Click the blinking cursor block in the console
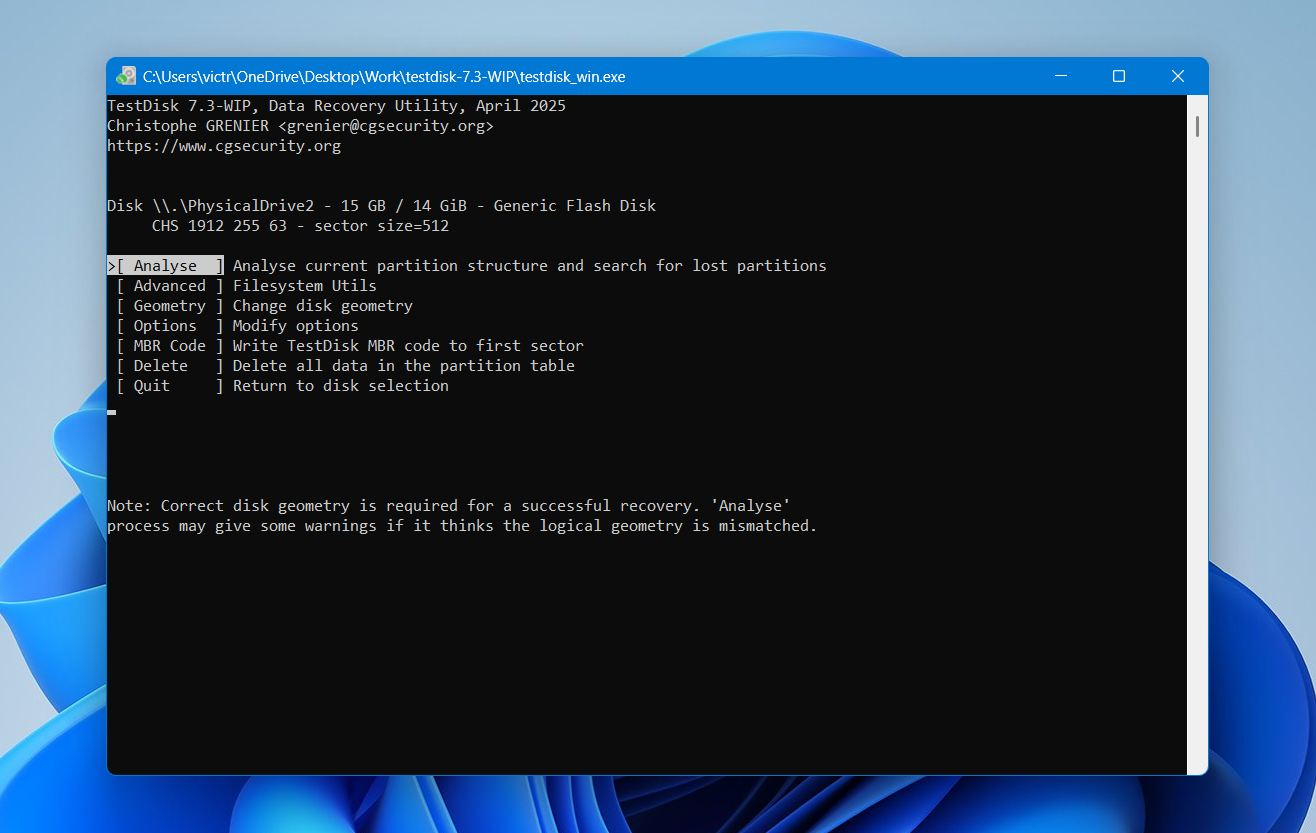1316x833 pixels. point(111,411)
